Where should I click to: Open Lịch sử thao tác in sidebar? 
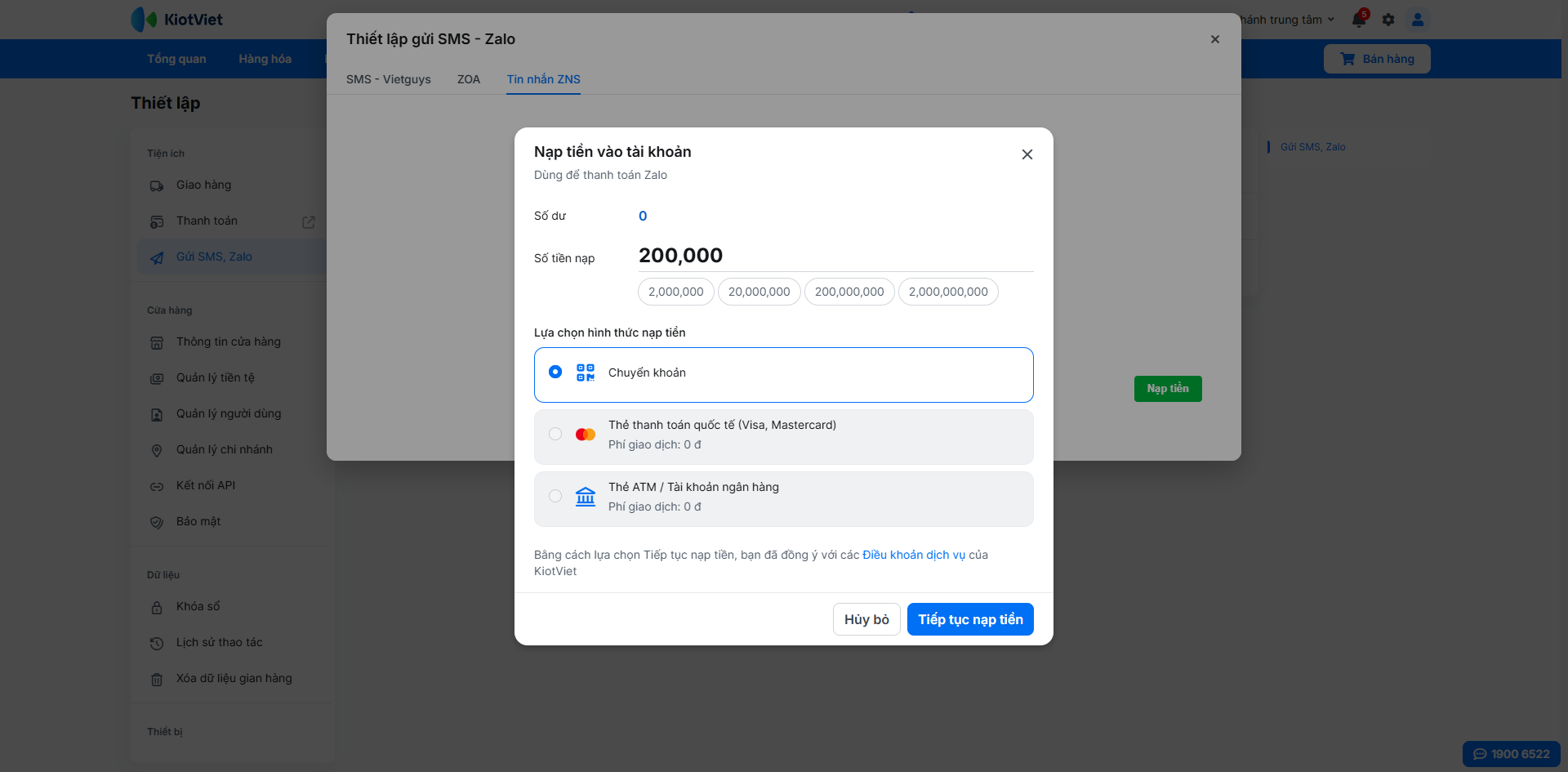pyautogui.click(x=232, y=643)
